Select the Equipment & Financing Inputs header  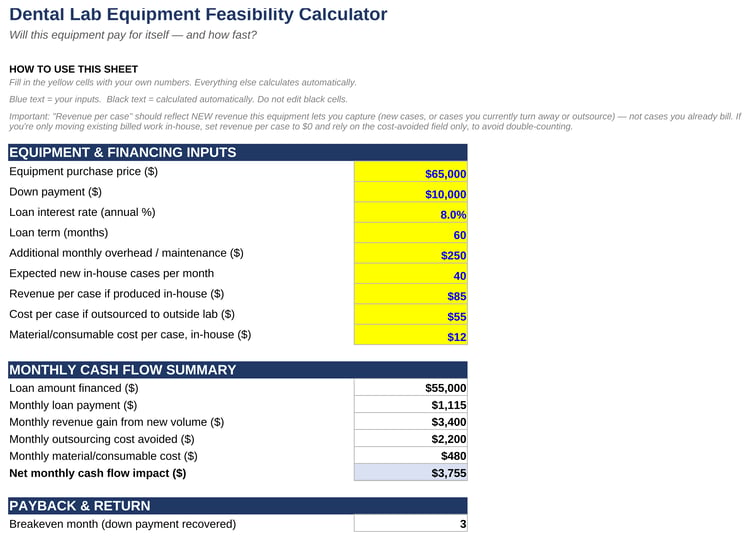click(x=238, y=152)
